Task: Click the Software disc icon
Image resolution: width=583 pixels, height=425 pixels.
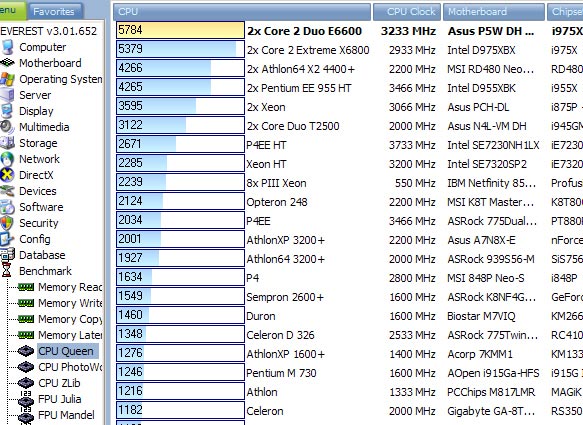Action: [x=7, y=207]
